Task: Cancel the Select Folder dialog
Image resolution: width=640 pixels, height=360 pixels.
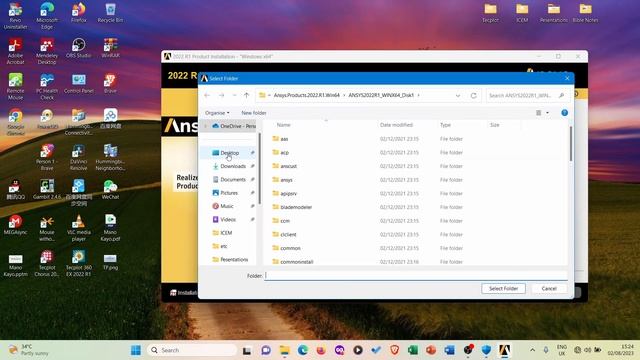Action: click(x=549, y=289)
